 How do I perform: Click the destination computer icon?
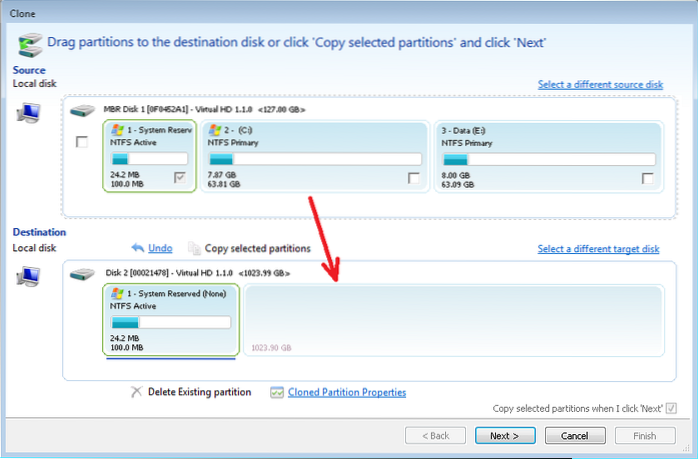tap(28, 276)
